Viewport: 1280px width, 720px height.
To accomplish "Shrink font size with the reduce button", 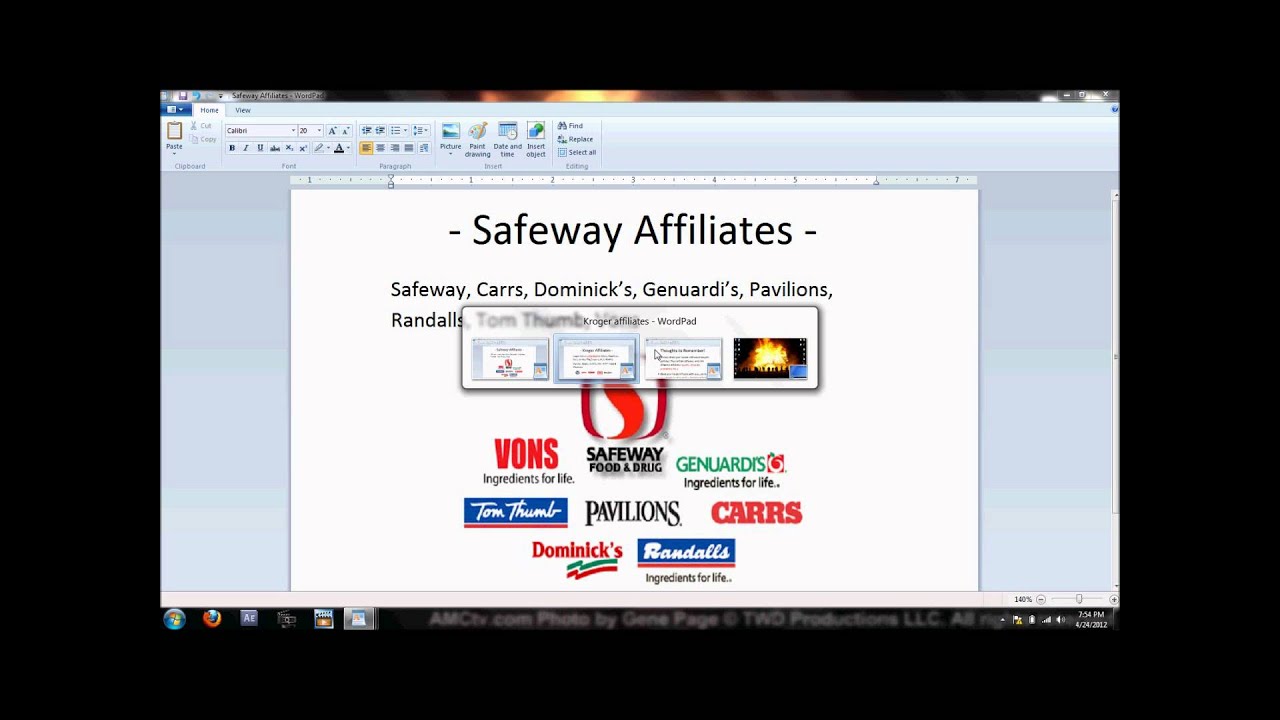I will (346, 131).
